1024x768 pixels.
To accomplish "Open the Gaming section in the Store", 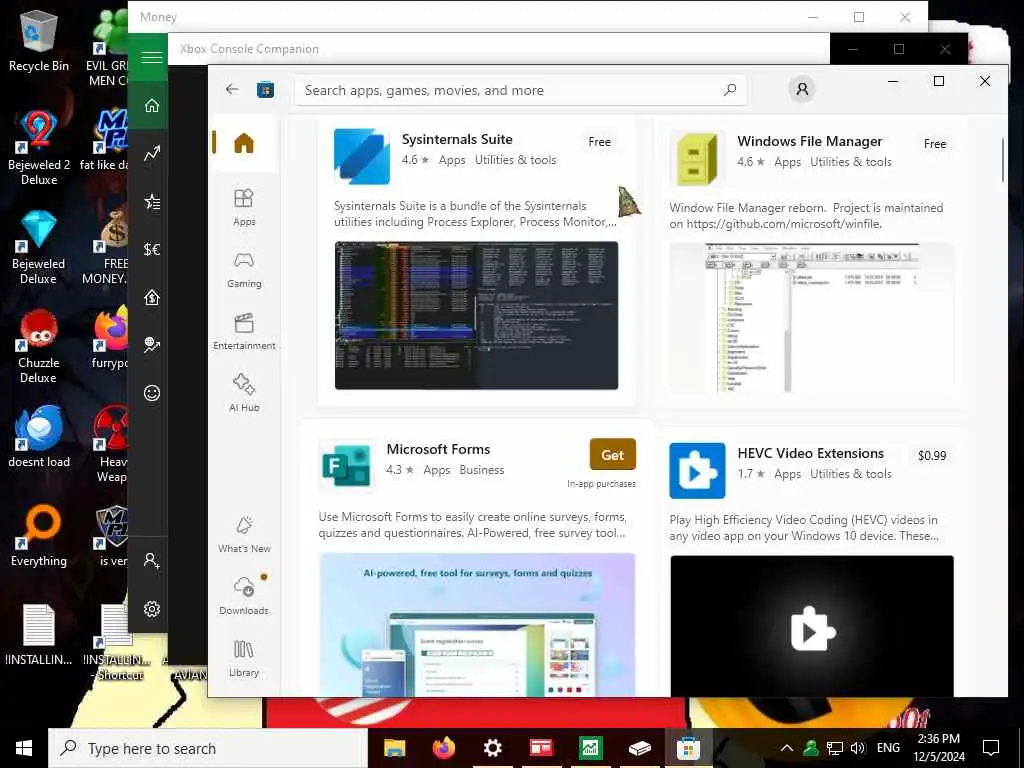I will tap(244, 270).
